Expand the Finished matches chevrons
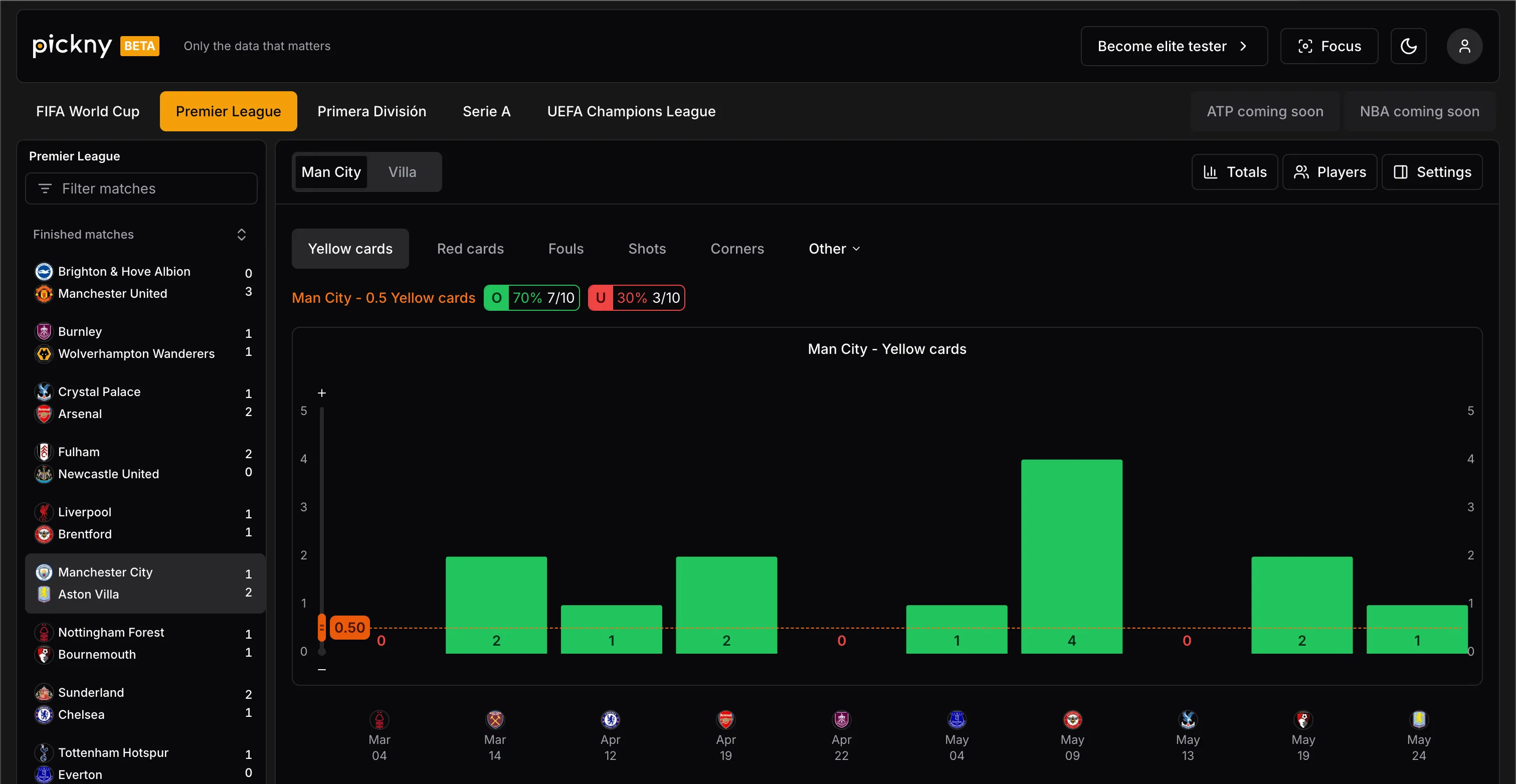The height and width of the screenshot is (784, 1516). point(241,234)
